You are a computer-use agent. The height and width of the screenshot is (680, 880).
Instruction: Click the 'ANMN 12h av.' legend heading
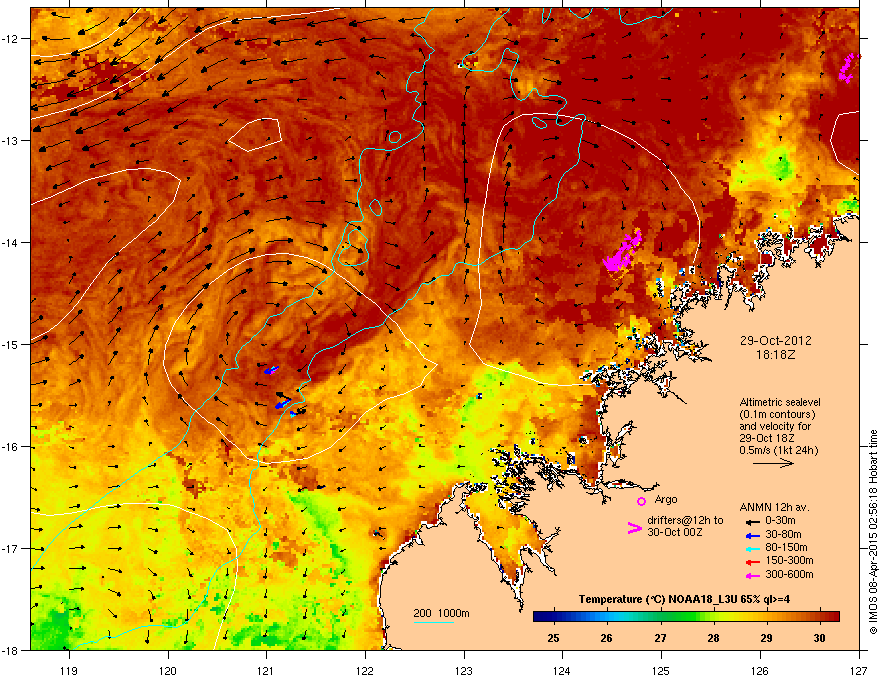point(774,508)
